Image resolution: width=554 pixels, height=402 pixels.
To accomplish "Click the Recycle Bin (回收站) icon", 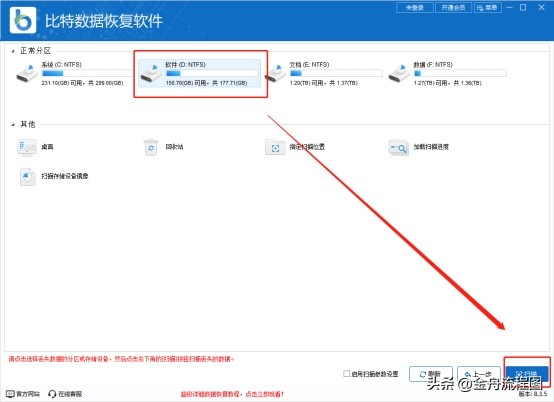I will click(151, 147).
